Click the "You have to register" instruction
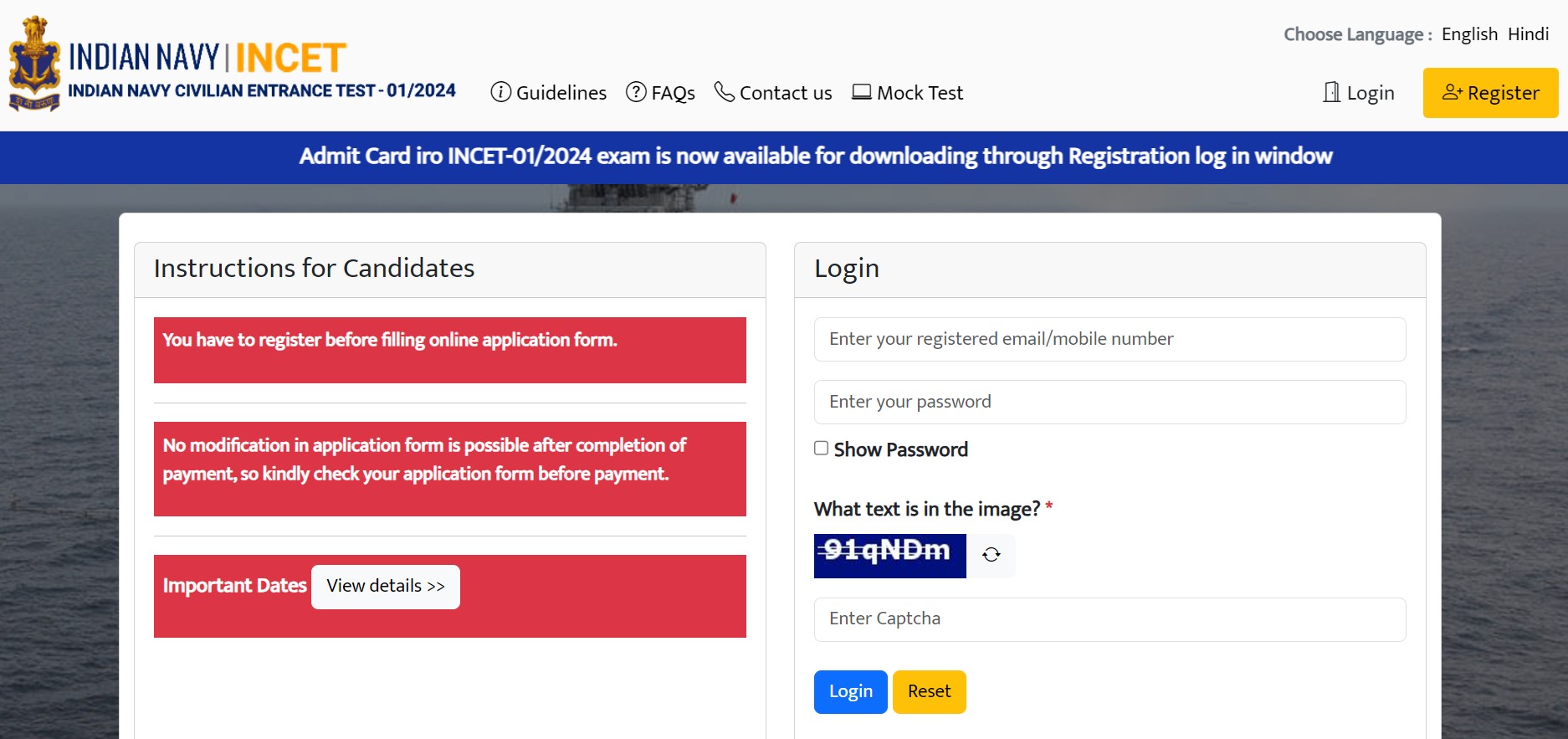1568x739 pixels. coord(390,340)
